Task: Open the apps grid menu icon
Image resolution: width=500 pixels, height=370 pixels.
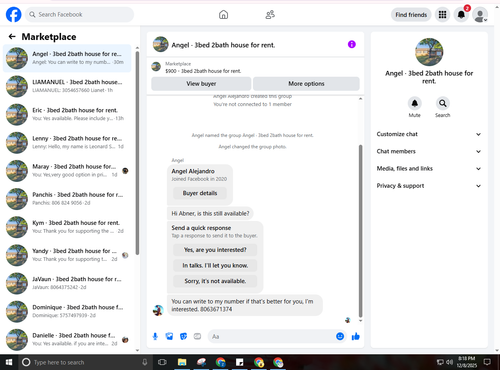Action: [442, 15]
